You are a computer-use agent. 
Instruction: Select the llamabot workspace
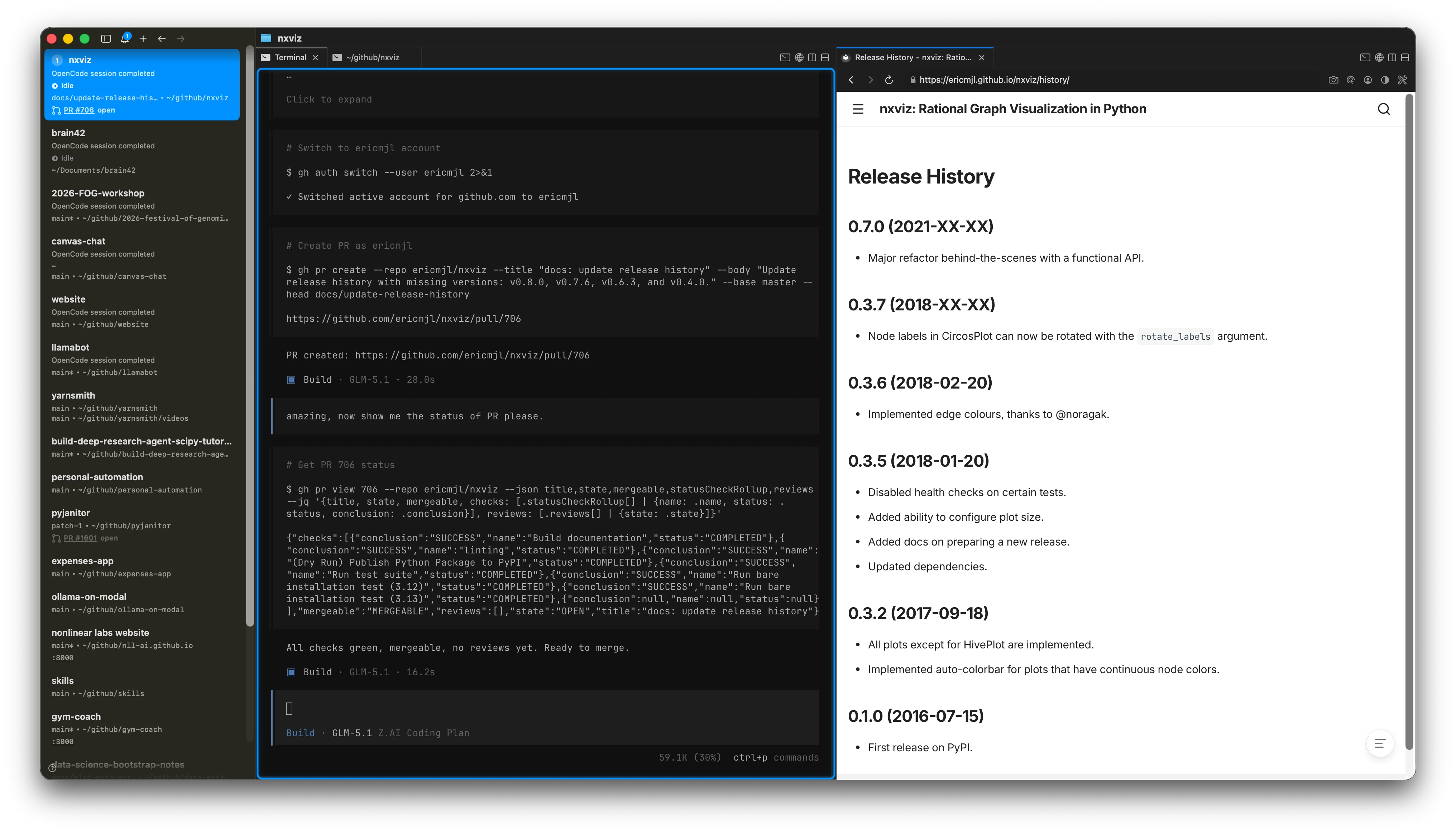coord(142,359)
